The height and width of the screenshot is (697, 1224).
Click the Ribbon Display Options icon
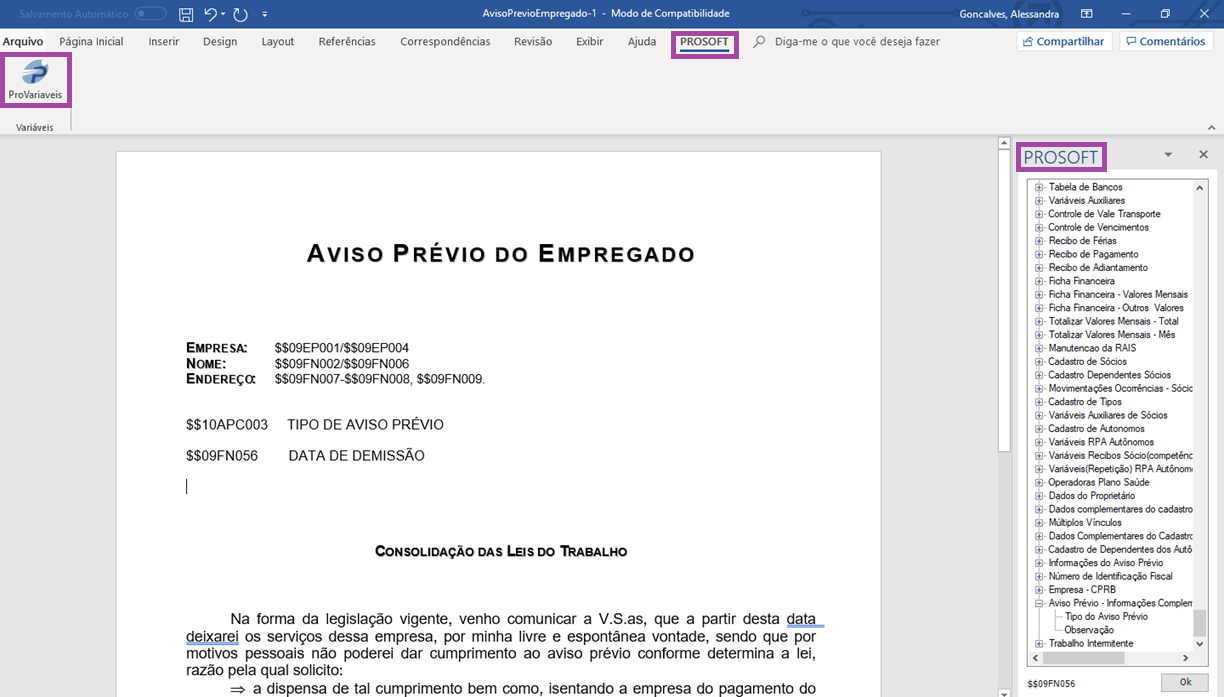[1086, 14]
